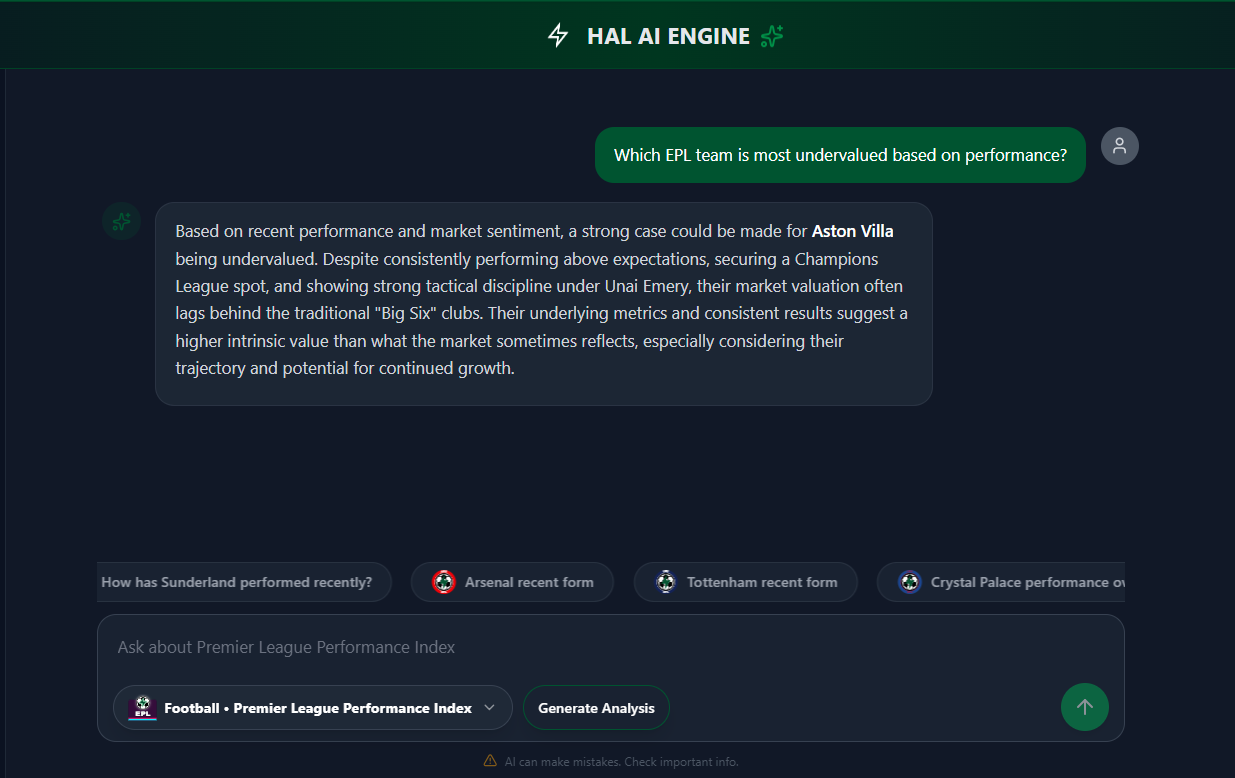Open the Premier League Performance Index selector
The width and height of the screenshot is (1235, 778).
pyautogui.click(x=312, y=707)
